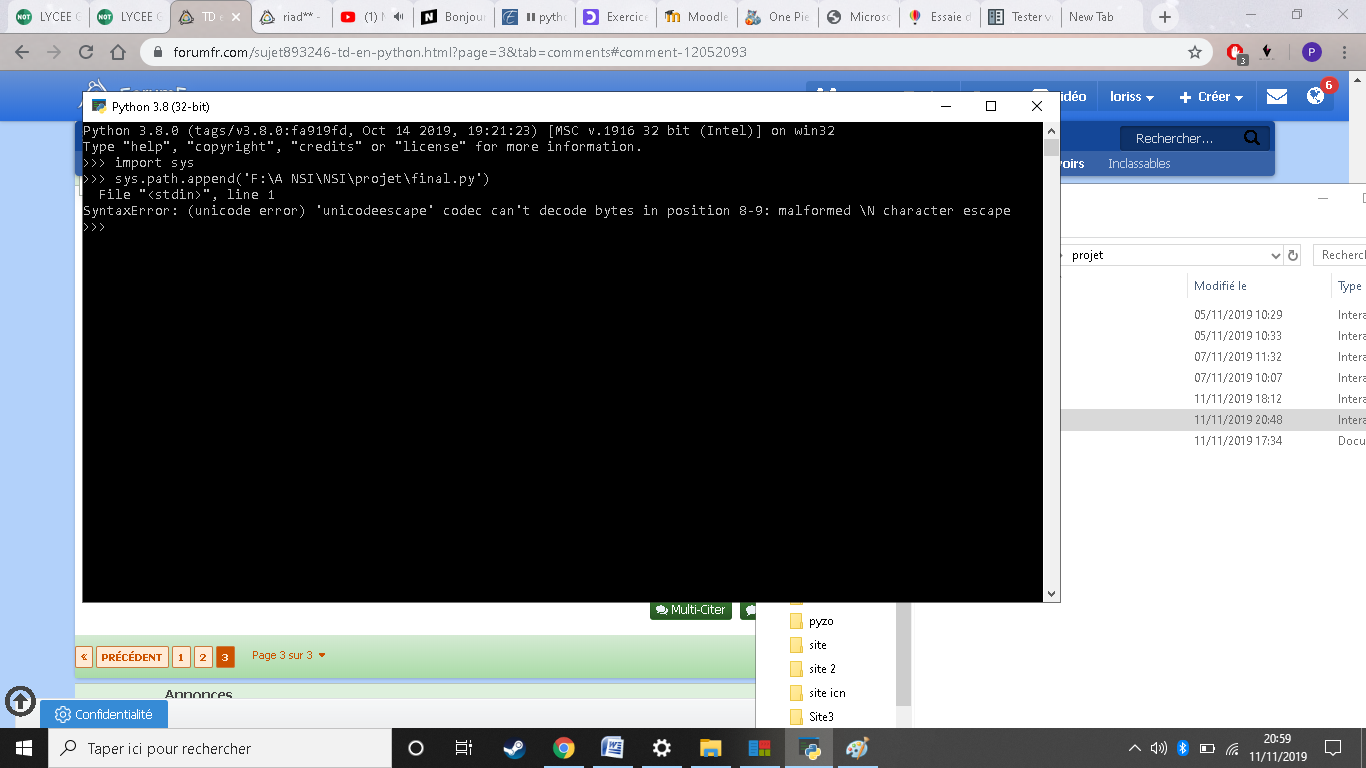The image size is (1366, 768).
Task: Click the Chrome home button
Action: coord(118,52)
